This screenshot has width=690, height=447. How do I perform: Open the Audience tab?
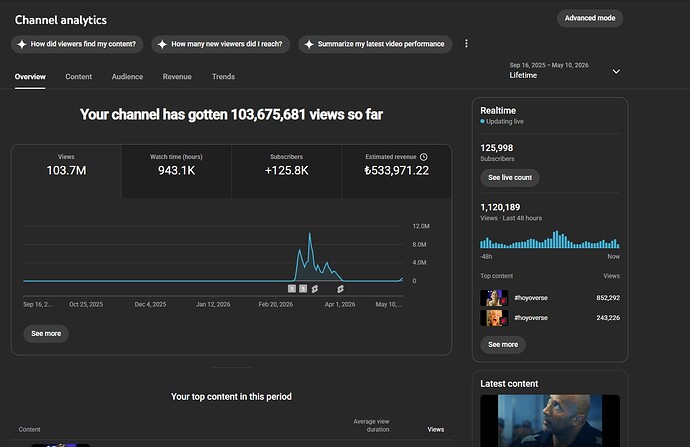point(127,77)
